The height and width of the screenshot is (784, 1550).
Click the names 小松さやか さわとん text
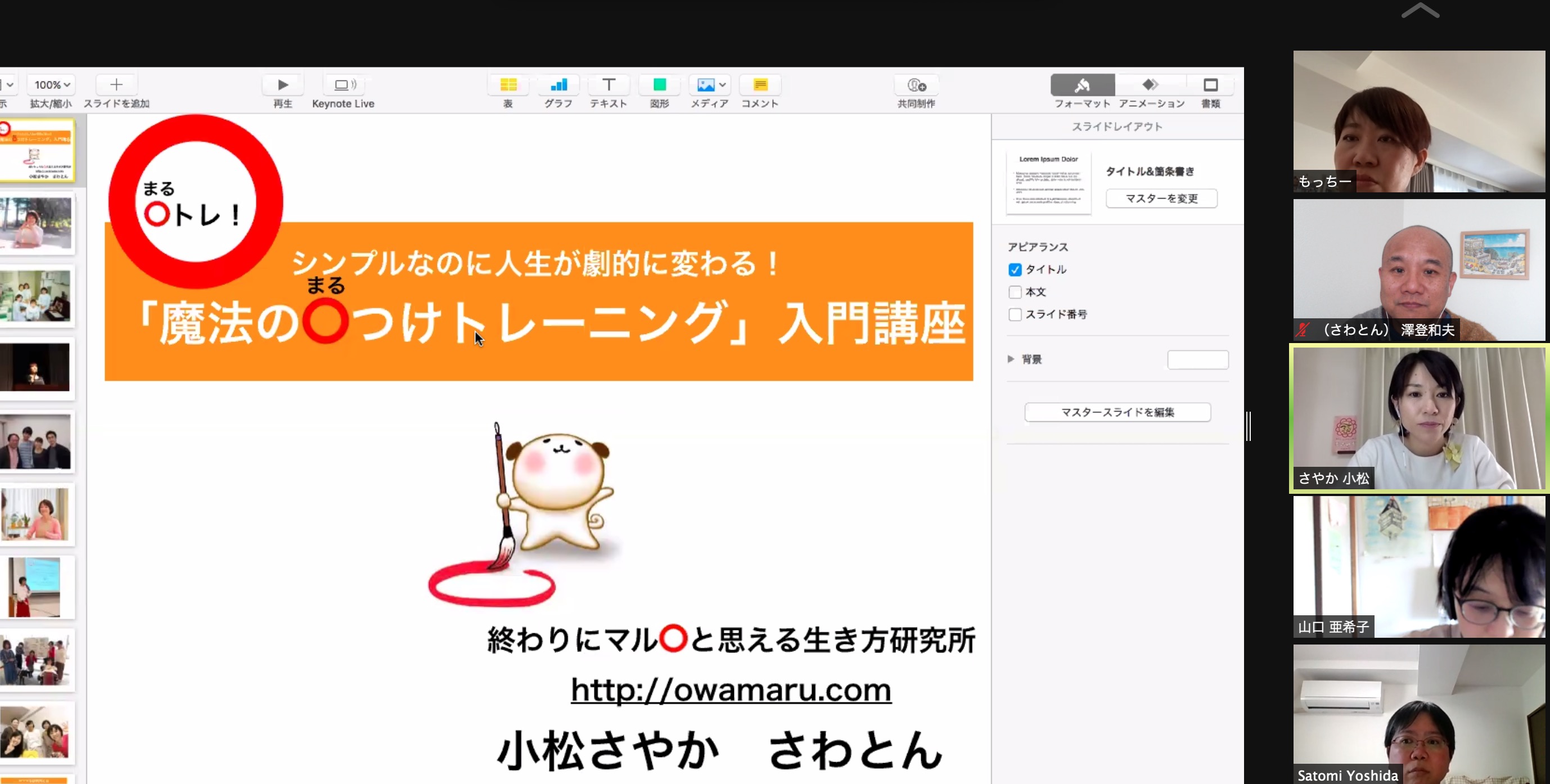pos(720,750)
